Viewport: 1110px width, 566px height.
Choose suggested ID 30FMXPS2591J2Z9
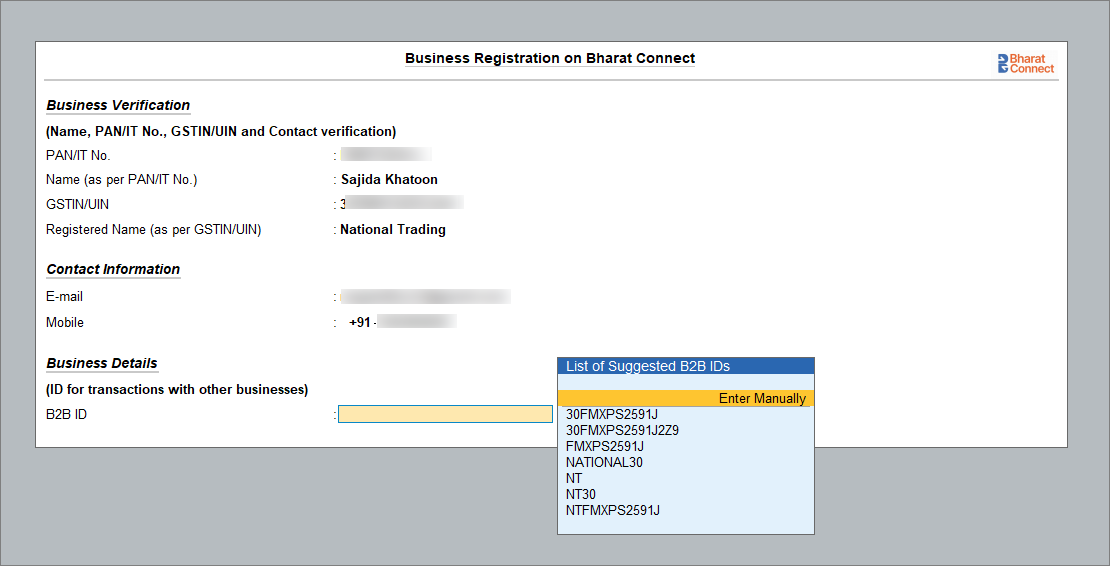pyautogui.click(x=622, y=430)
